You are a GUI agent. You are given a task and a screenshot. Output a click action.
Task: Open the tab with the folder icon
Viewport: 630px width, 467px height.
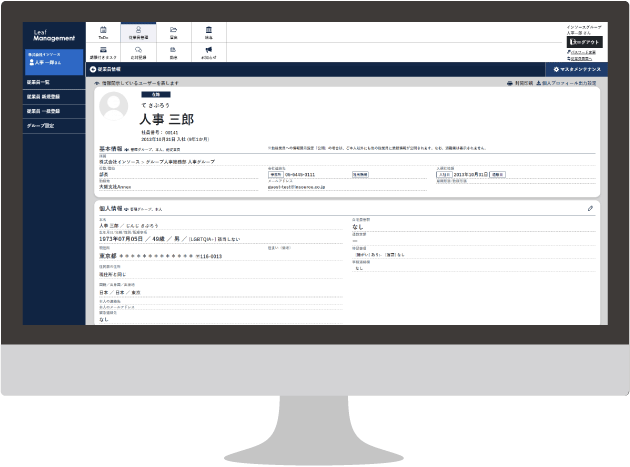coord(174,33)
